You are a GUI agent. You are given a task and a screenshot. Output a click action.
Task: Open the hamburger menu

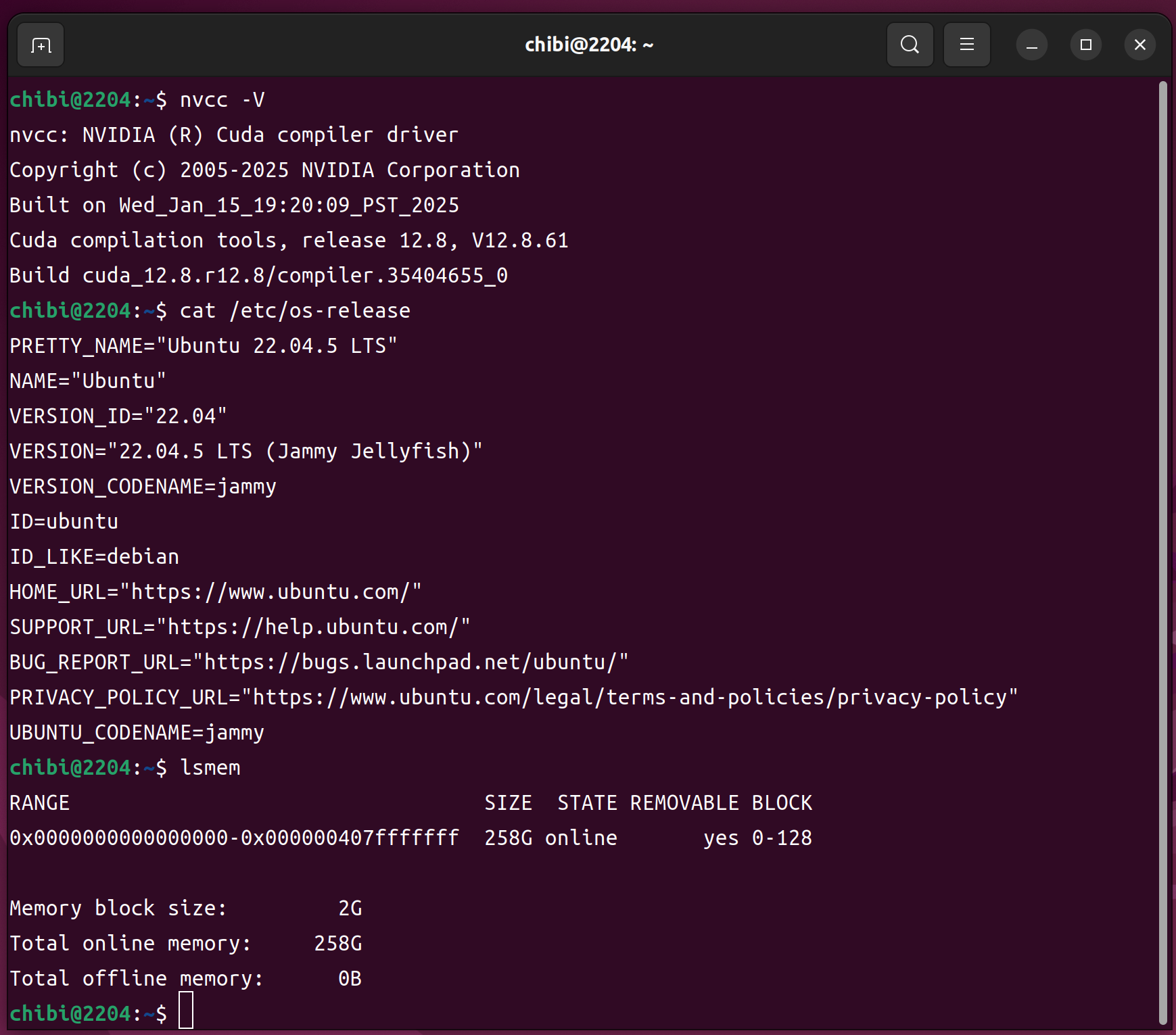(x=966, y=45)
